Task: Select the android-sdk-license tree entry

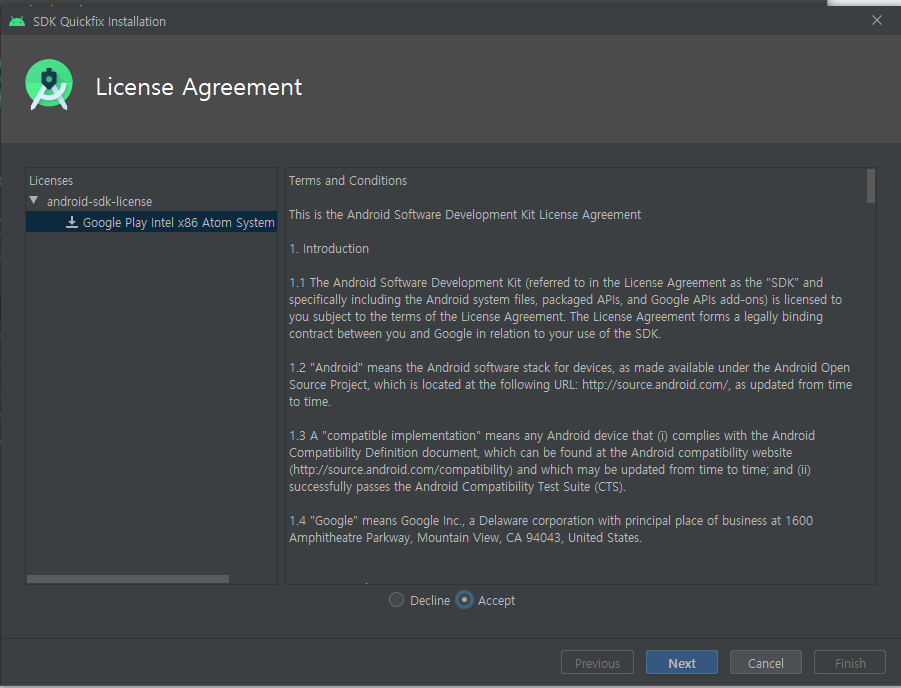Action: tap(99, 202)
